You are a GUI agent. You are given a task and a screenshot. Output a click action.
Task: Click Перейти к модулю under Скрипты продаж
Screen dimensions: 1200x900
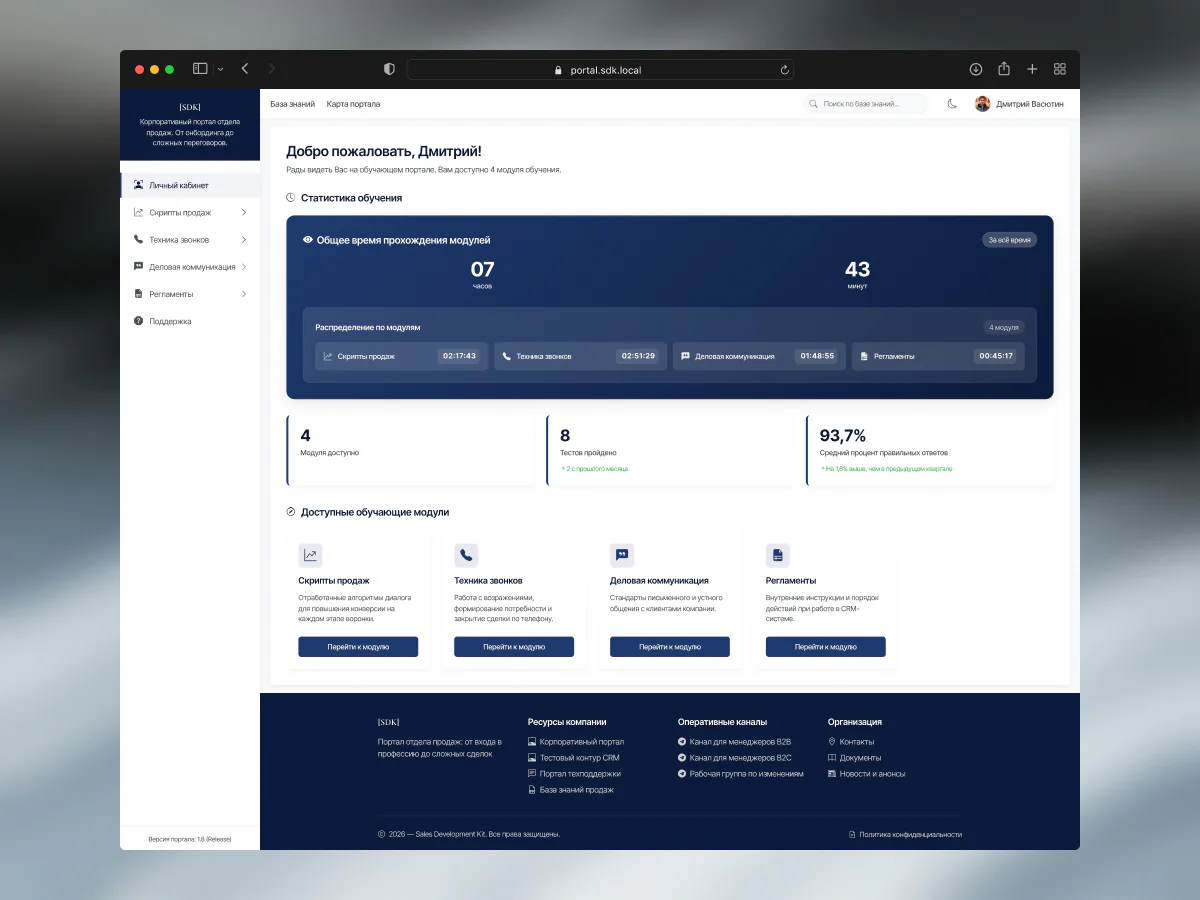(358, 647)
